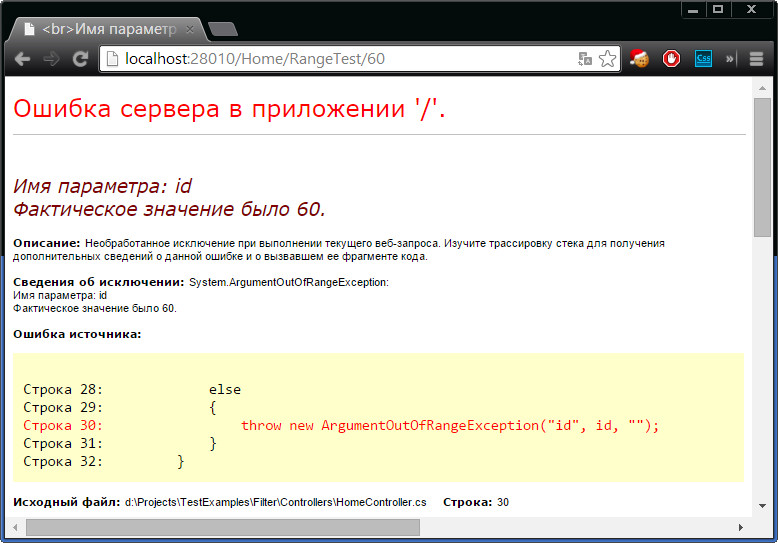Click 'Строка: 30' at the bottom

click(x=476, y=502)
